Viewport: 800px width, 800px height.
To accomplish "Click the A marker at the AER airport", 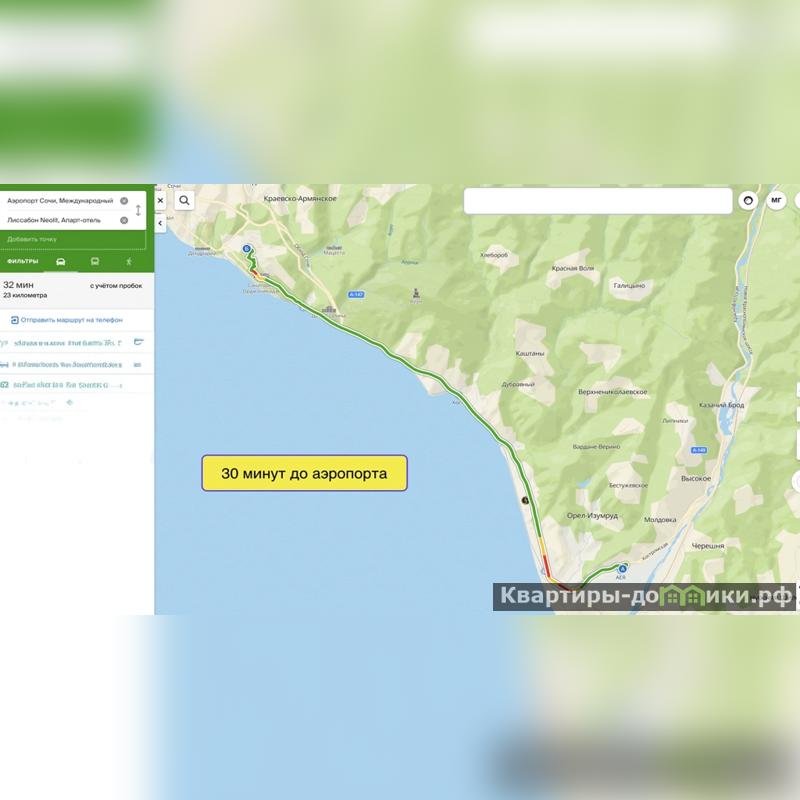I will [x=621, y=568].
